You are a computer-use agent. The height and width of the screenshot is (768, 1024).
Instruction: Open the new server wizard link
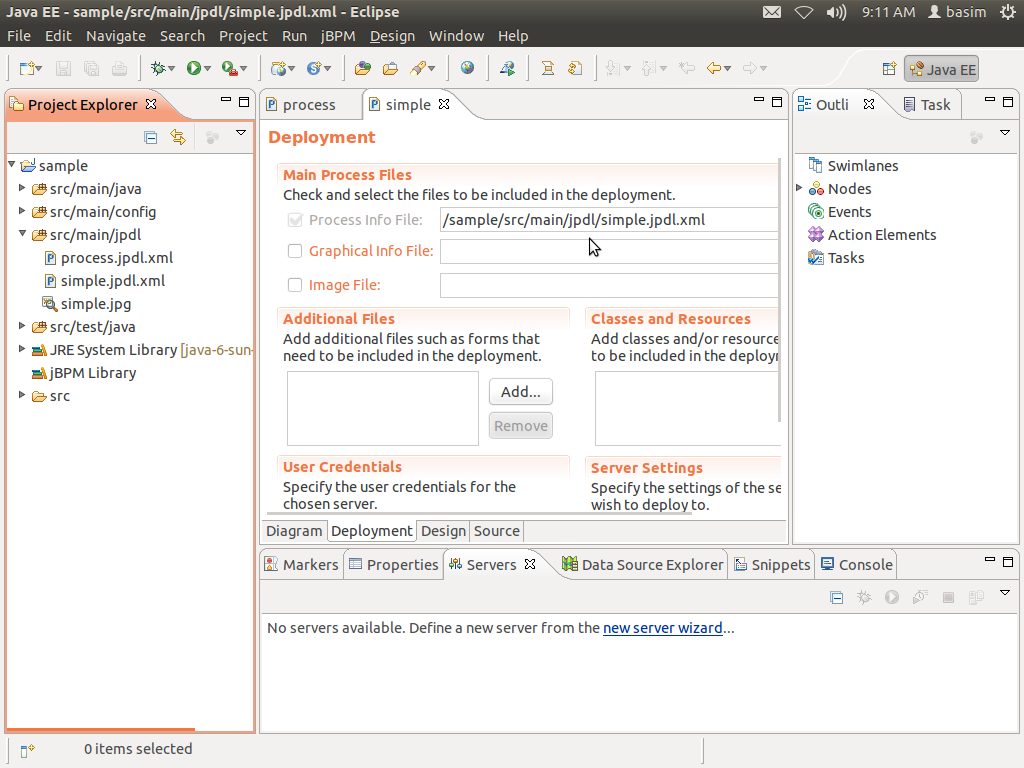click(662, 628)
